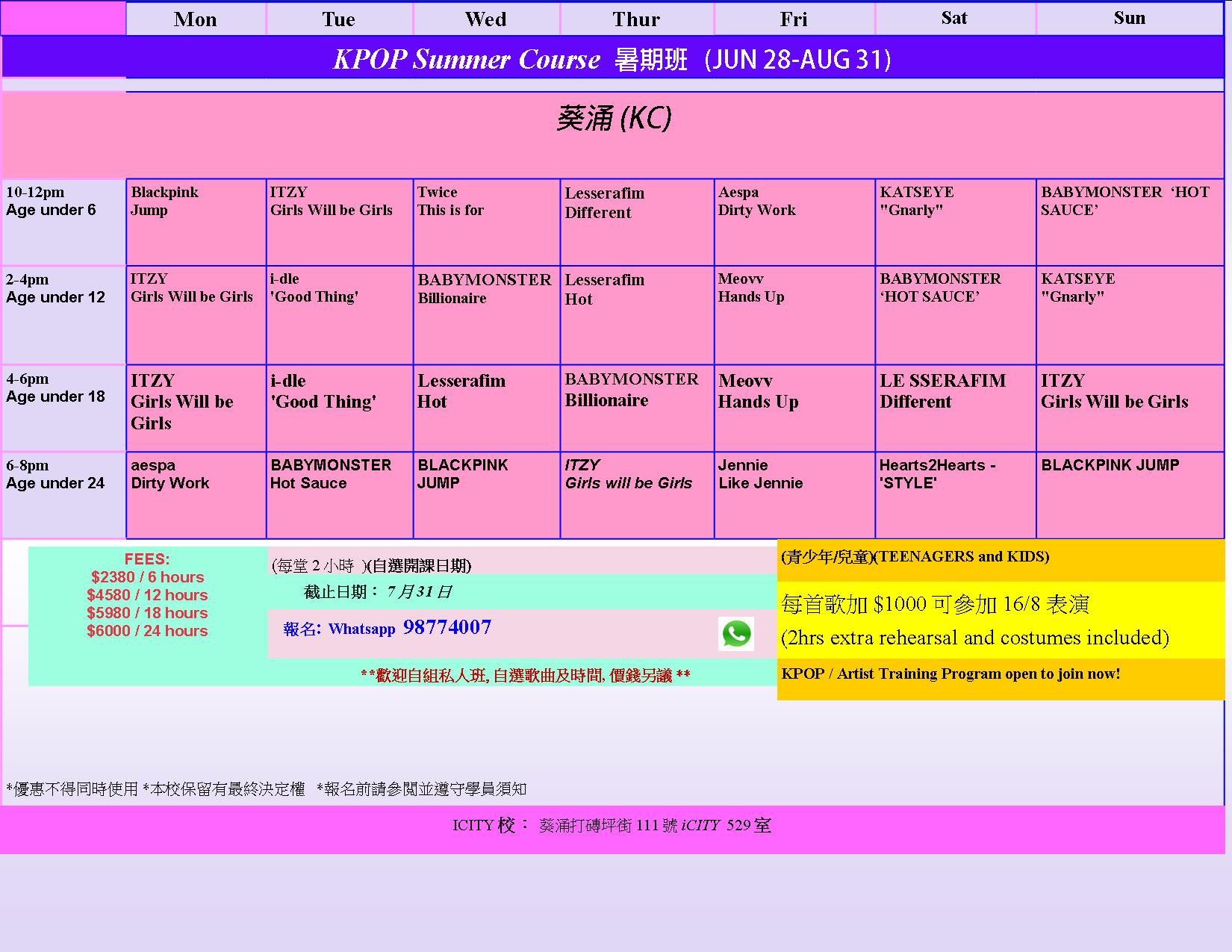This screenshot has height=952, width=1232.
Task: Click Monday 2-4pm ITZY Girls Will be Girls
Action: 196,315
